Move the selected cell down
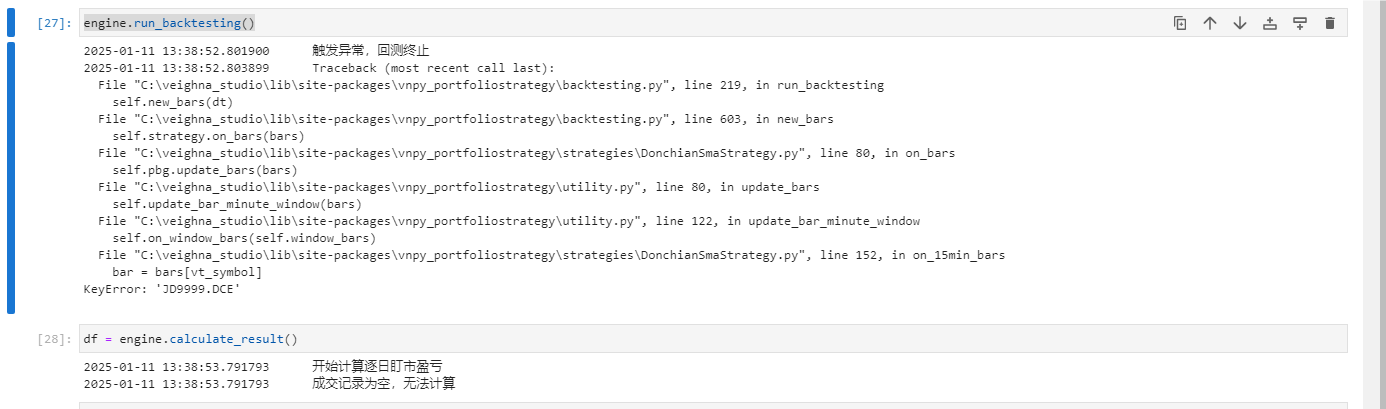1386x409 pixels. coord(1240,23)
